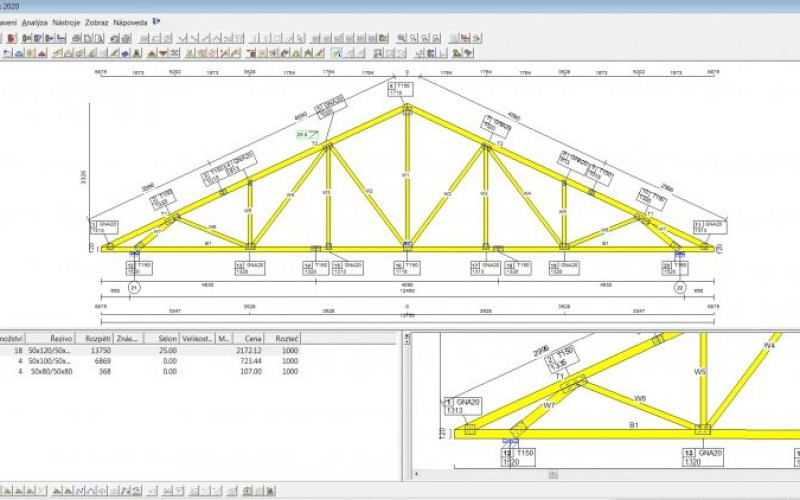Click plate label 13 GNA20 1320 in detail view
800x500 pixels.
703,457
